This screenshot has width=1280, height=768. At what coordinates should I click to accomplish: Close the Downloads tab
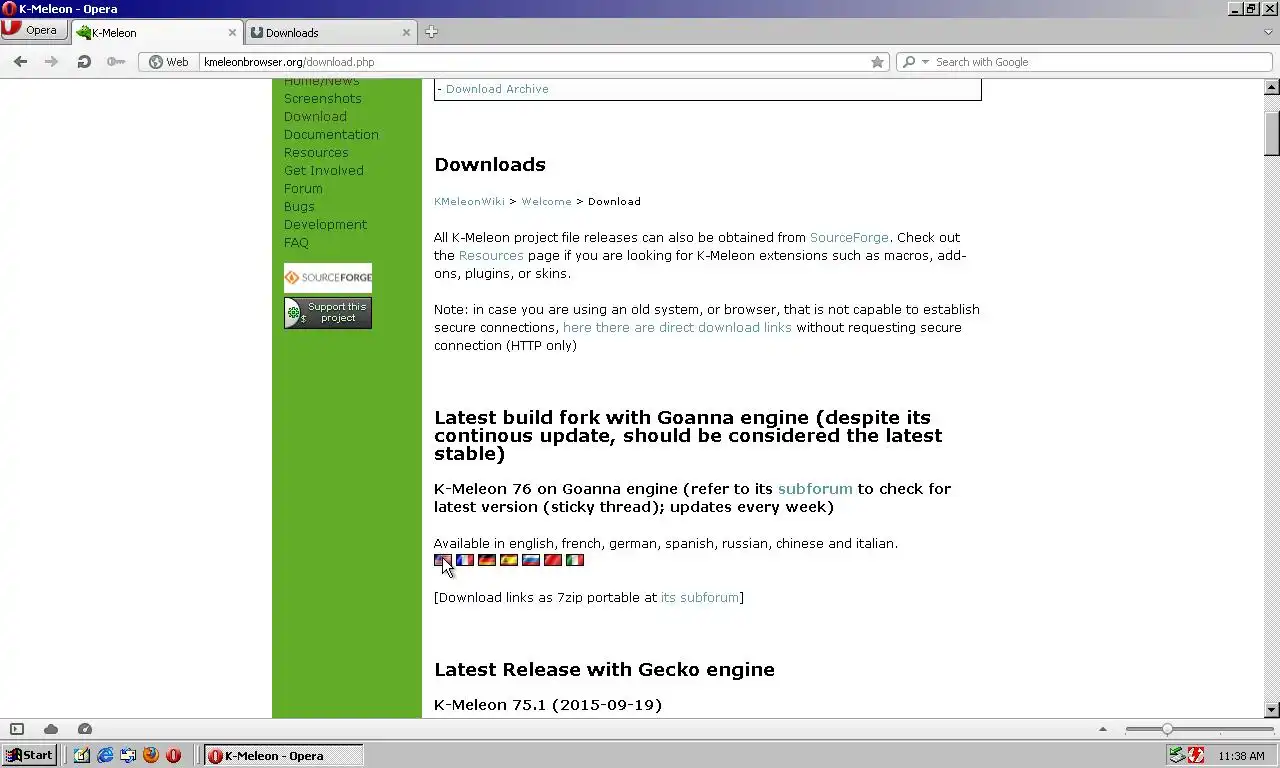(x=406, y=32)
